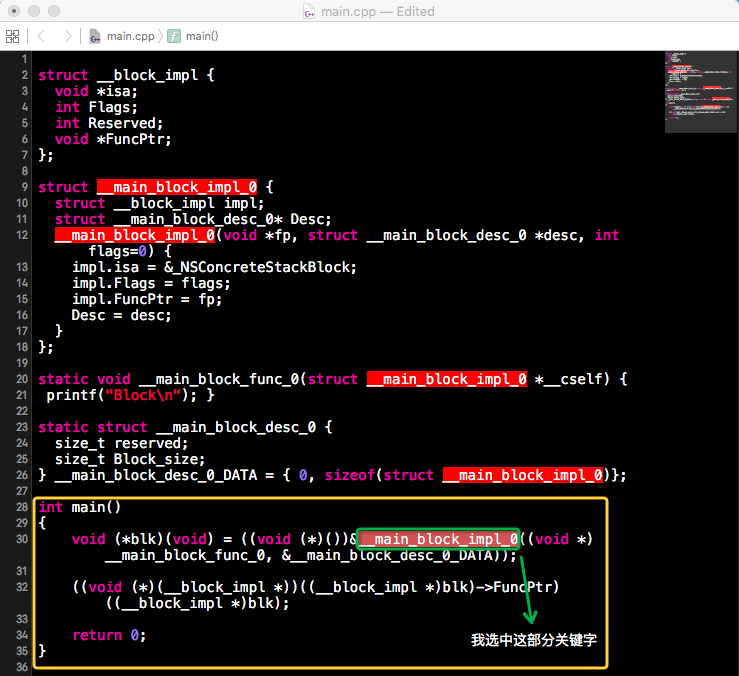Click green-boxed __main_block_impl_0 on line 30

click(438, 539)
